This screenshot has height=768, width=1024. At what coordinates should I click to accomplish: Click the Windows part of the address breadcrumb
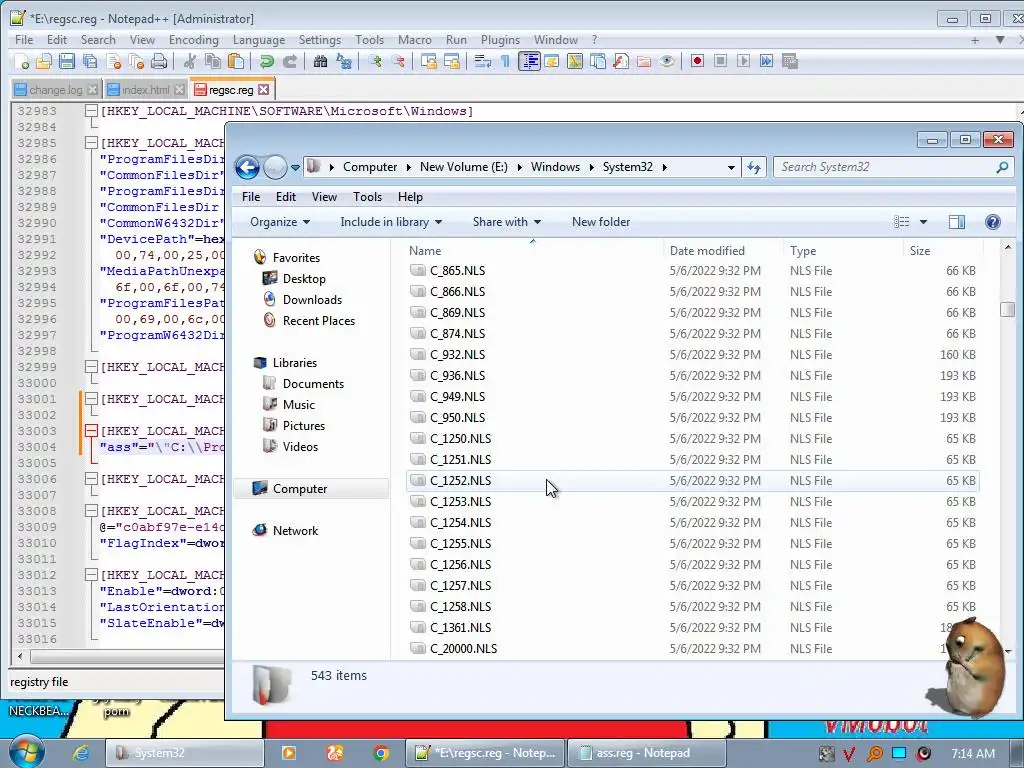pos(555,167)
